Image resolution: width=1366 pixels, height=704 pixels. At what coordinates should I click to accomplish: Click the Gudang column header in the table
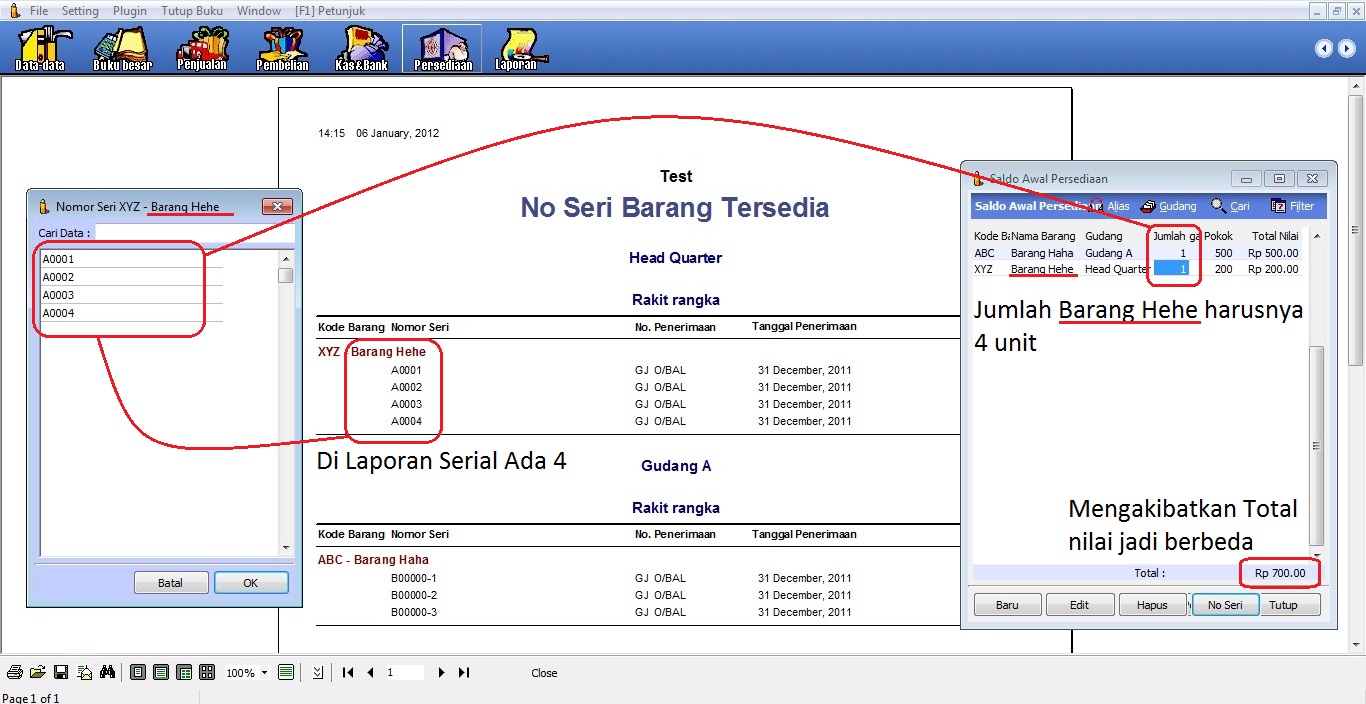click(1104, 236)
